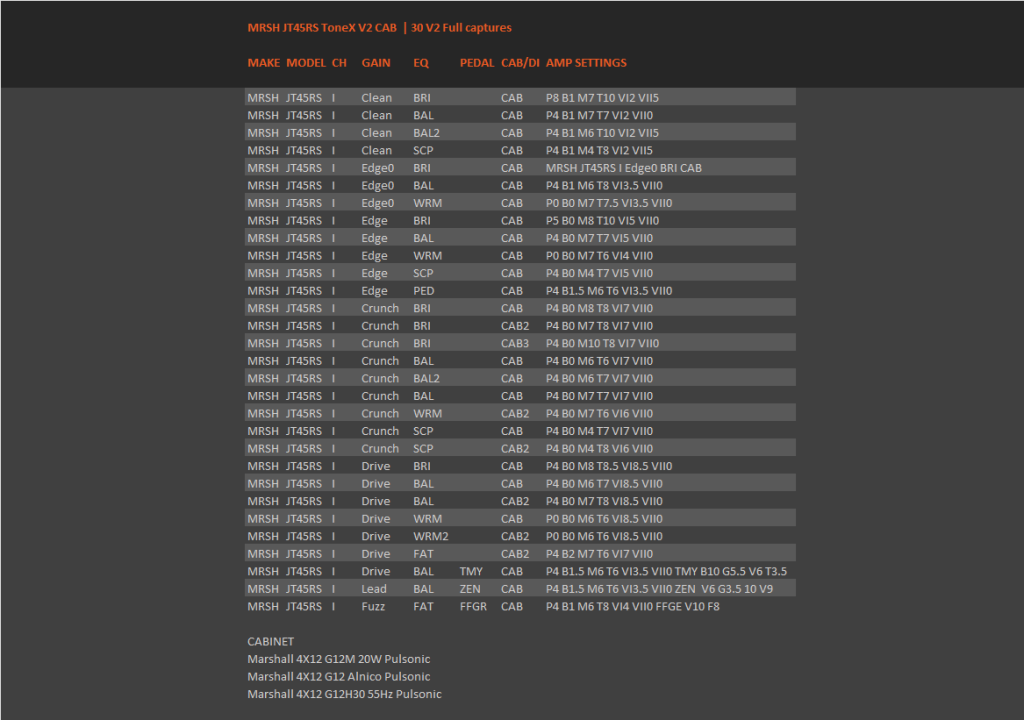Image resolution: width=1024 pixels, height=720 pixels.
Task: Select settings 'P4 B0 M10 T8 VI7 VII0'
Action: click(x=602, y=344)
